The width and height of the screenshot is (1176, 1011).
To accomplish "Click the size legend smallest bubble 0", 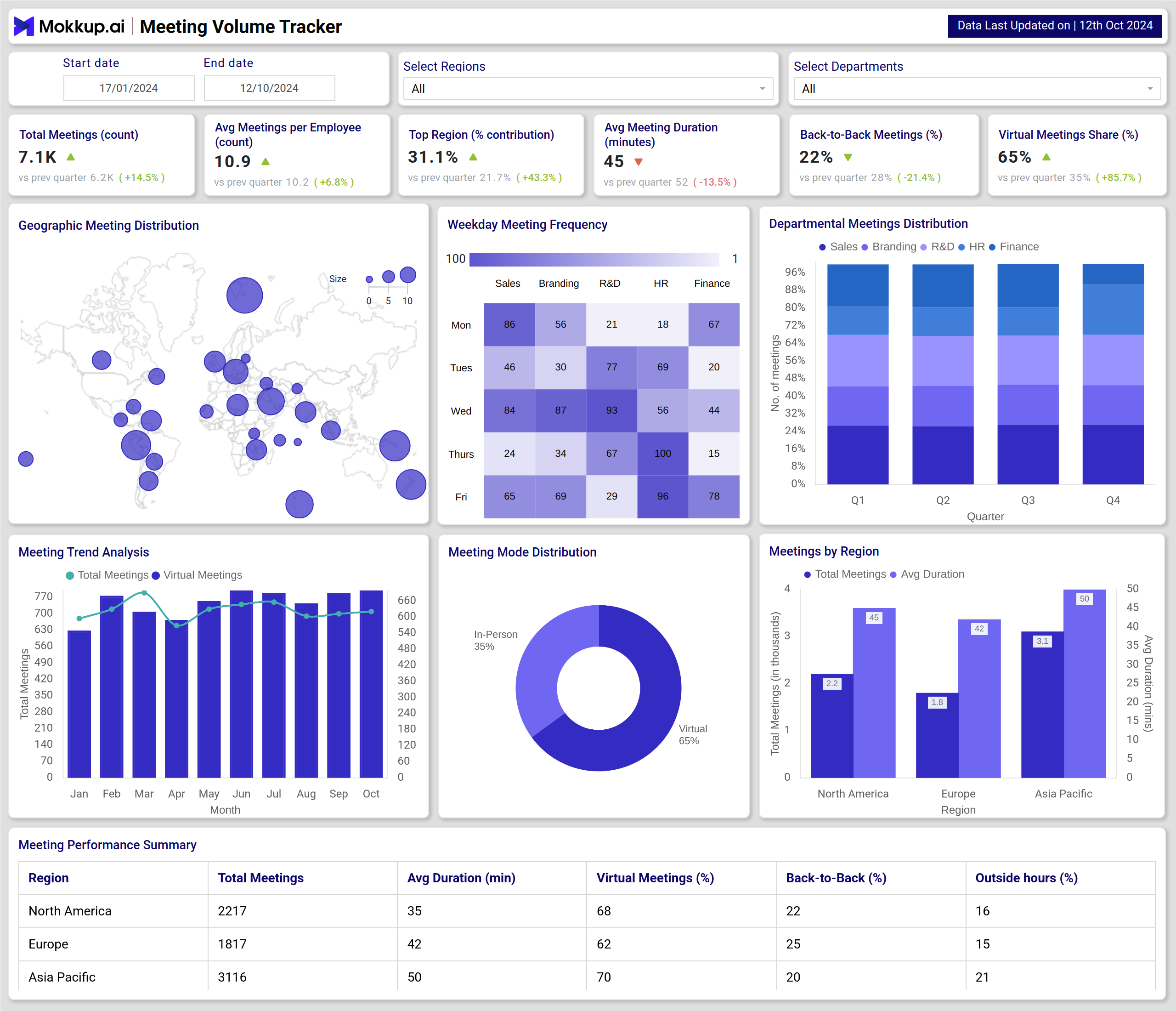I will coord(369,279).
